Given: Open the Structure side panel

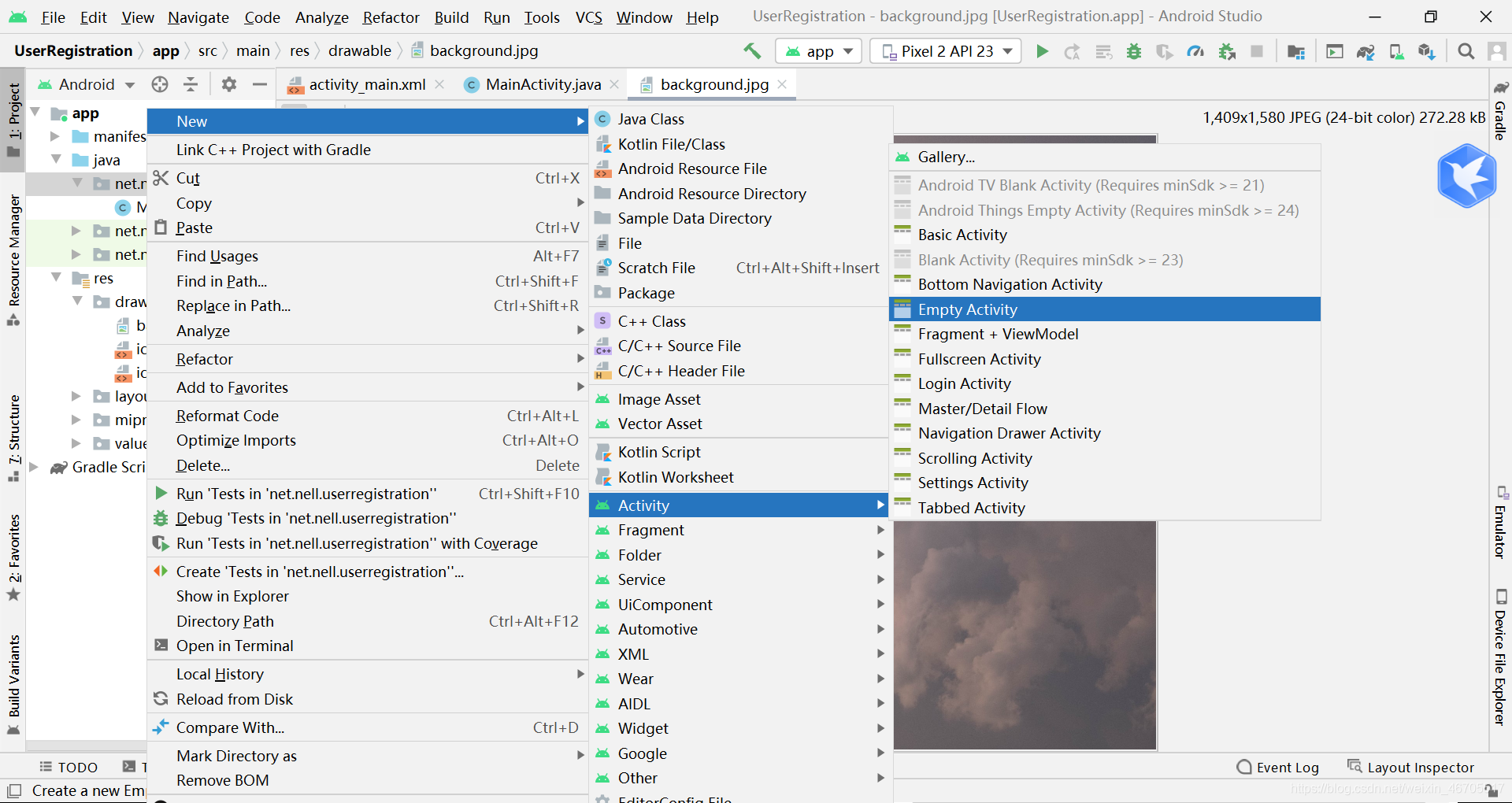Looking at the screenshot, I should pos(13,438).
